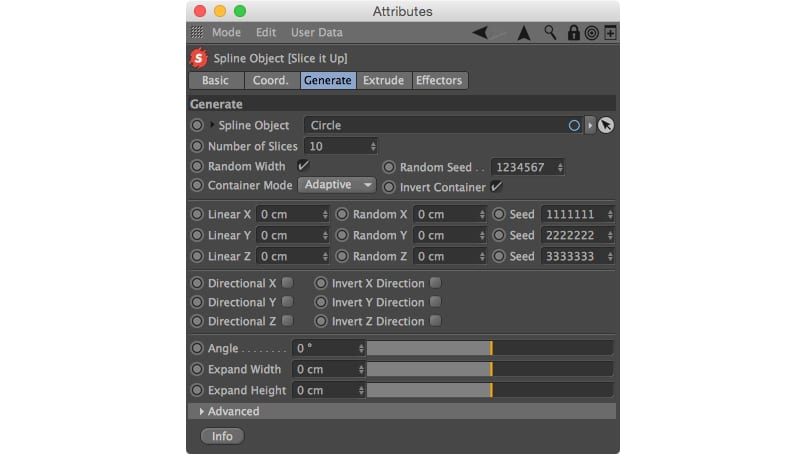Screen dimensions: 807x454
Task: Click the grid grip icon beside Mode
Action: click(197, 32)
